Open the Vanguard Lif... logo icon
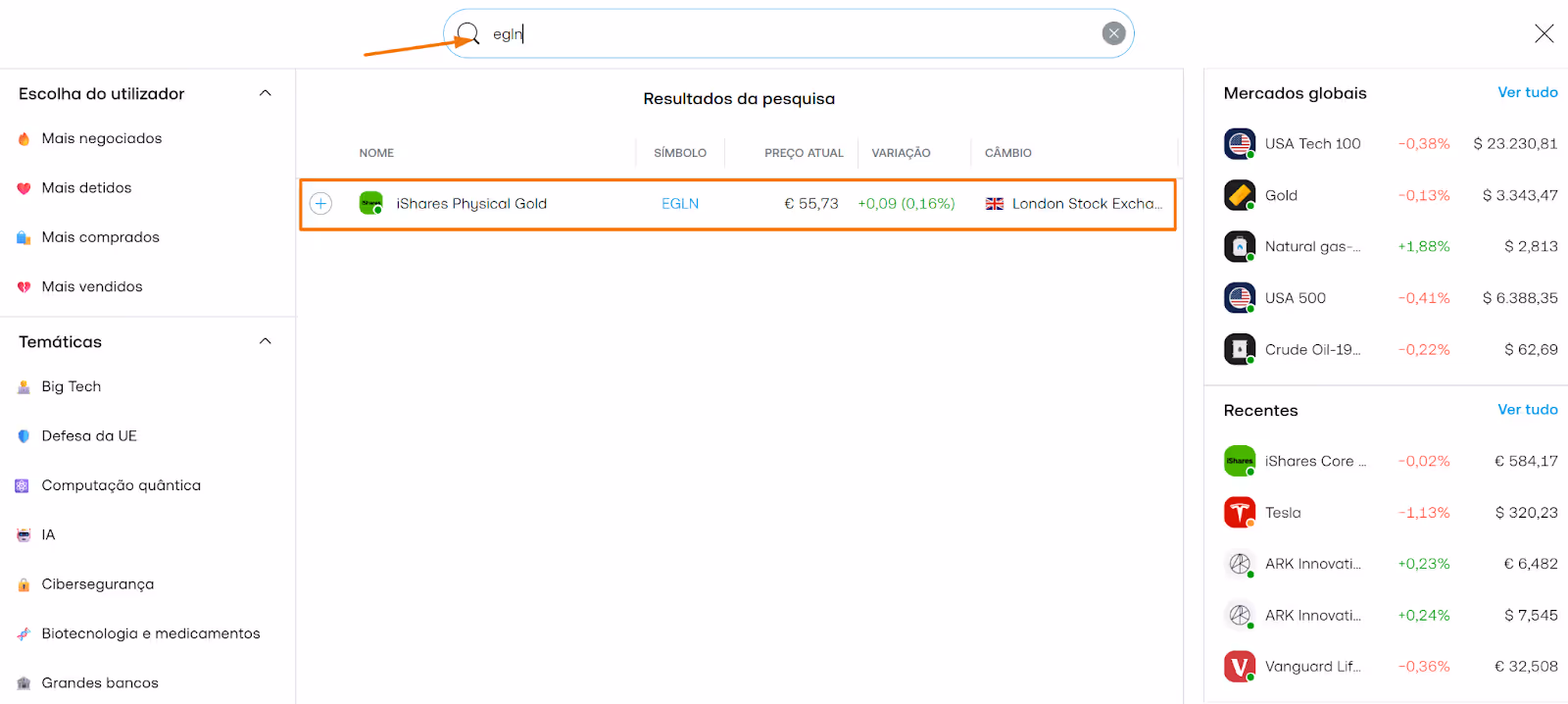Image resolution: width=1568 pixels, height=704 pixels. pos(1240,667)
